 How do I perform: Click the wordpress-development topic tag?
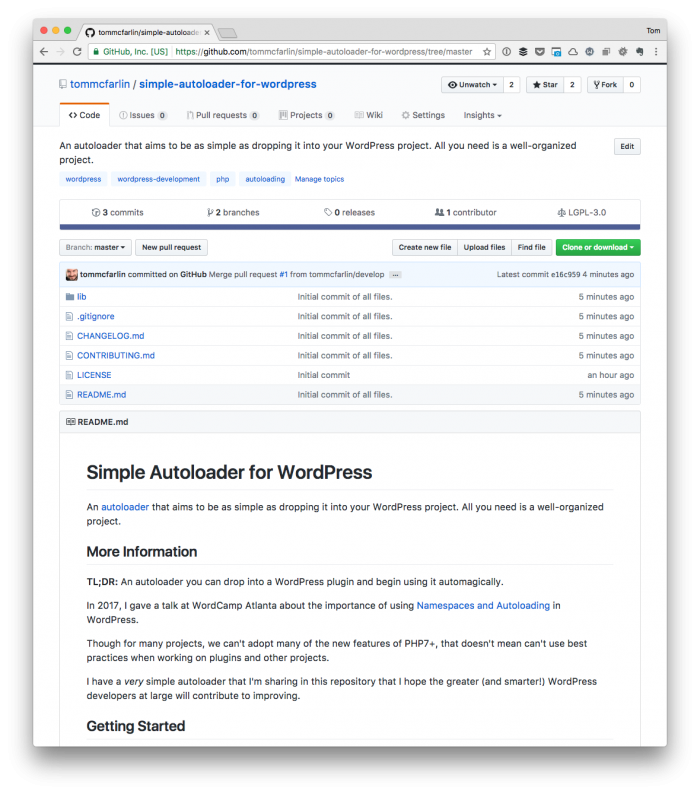click(x=159, y=179)
